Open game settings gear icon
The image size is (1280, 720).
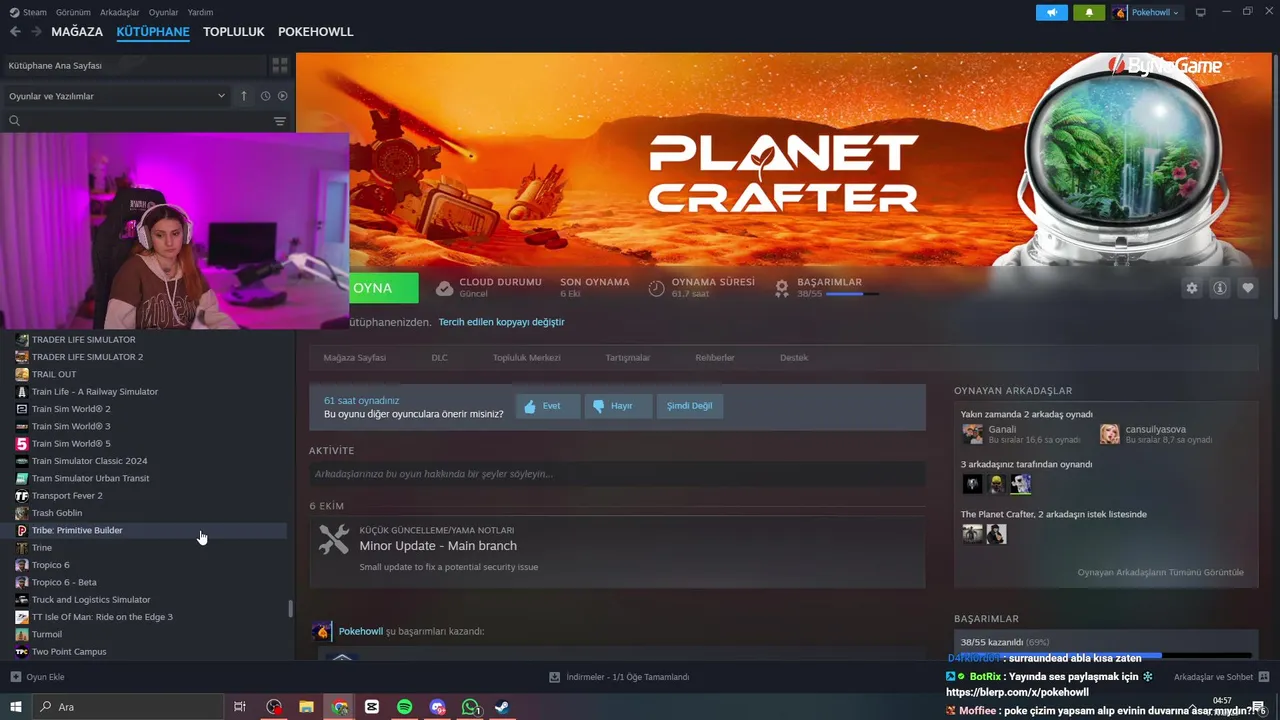(1191, 288)
